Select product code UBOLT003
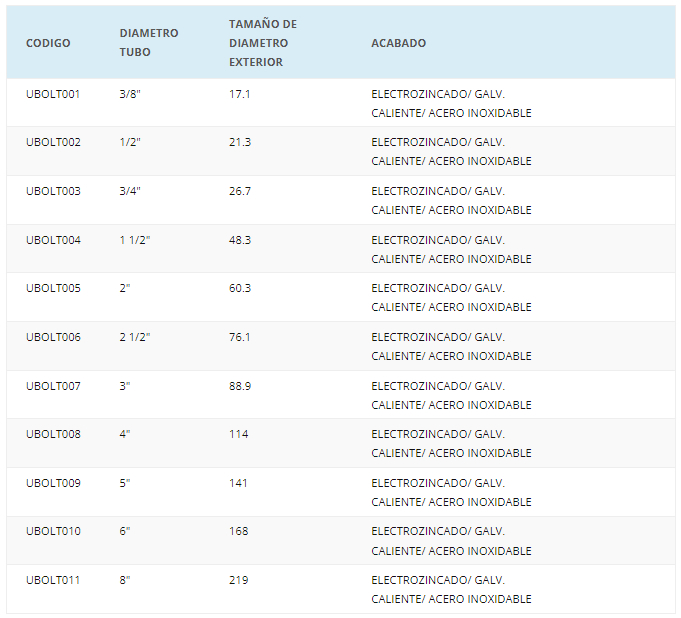Viewport: 681px width, 618px height. [53, 191]
